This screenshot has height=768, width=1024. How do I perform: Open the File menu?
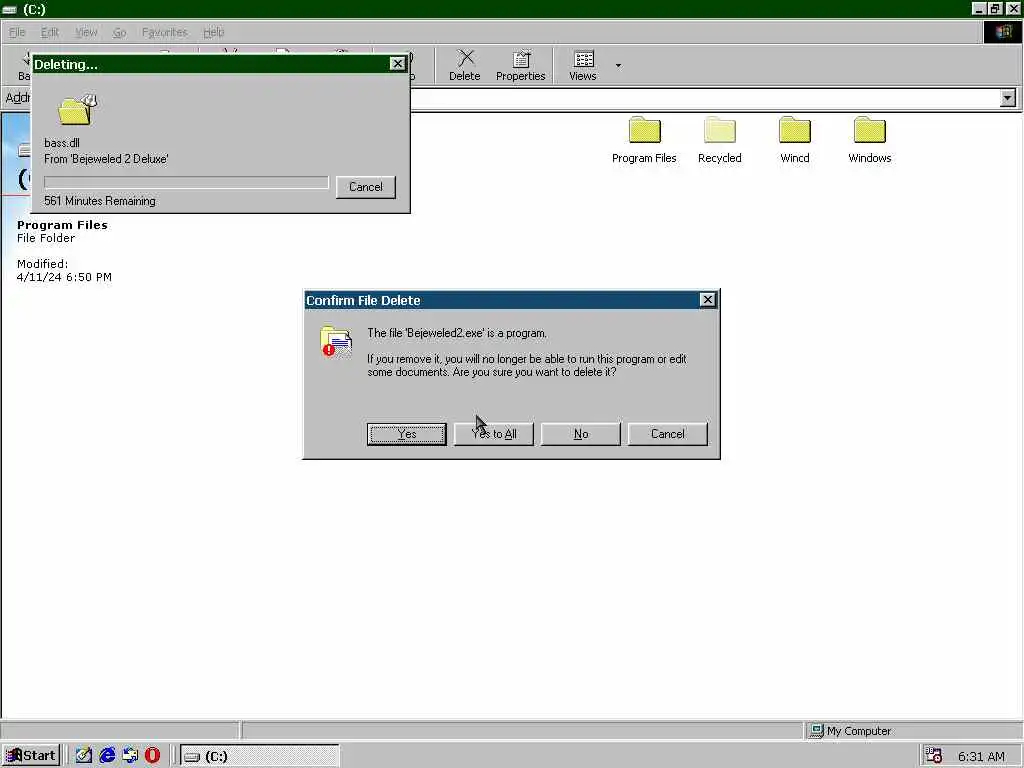[17, 32]
